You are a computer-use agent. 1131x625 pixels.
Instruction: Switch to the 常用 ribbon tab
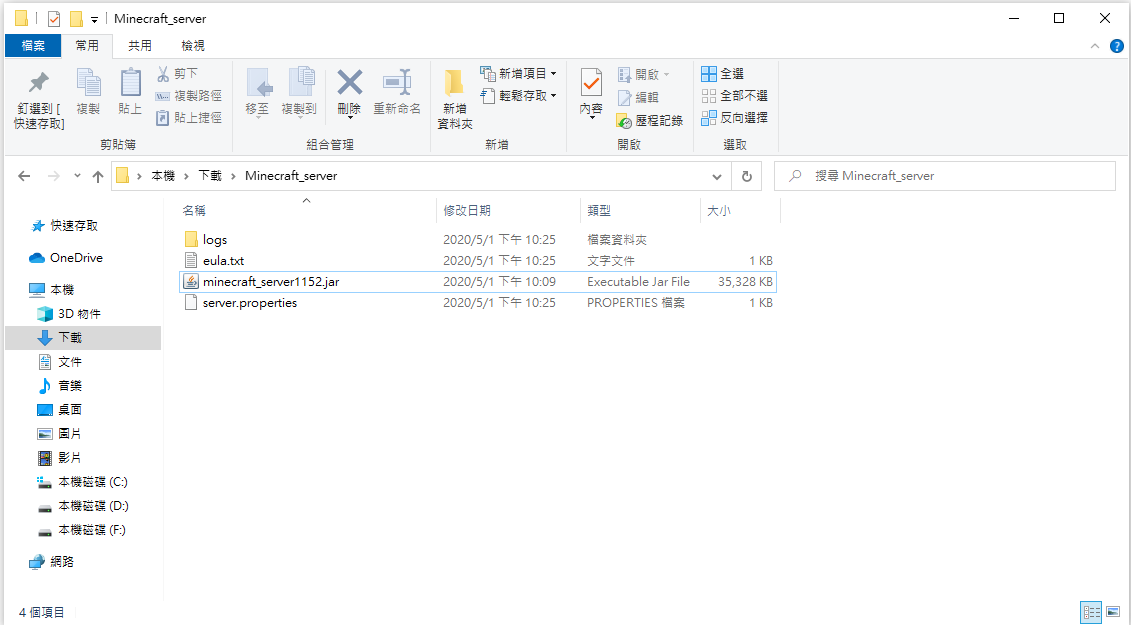click(x=87, y=45)
